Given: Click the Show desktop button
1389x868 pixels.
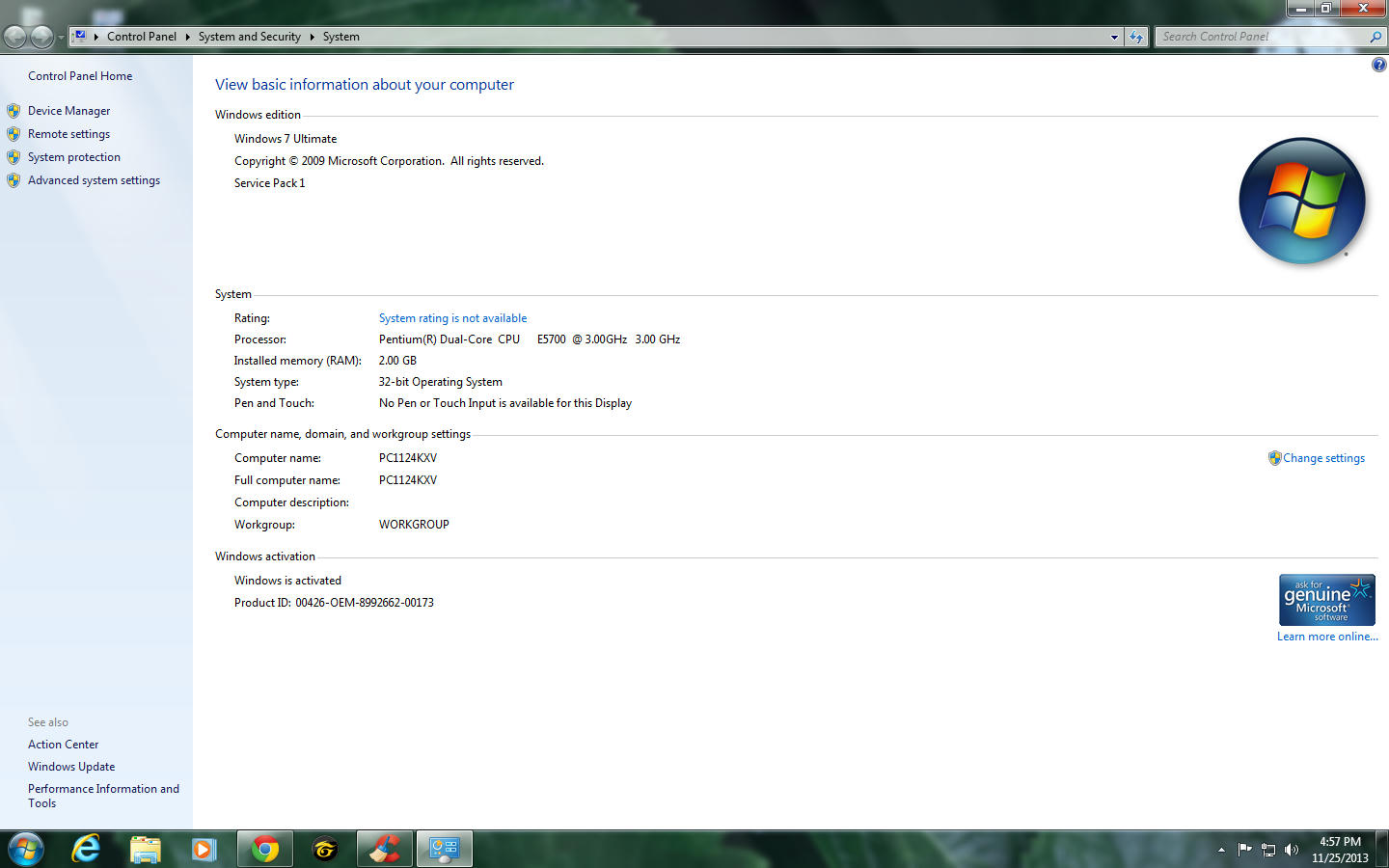Looking at the screenshot, I should point(1382,849).
